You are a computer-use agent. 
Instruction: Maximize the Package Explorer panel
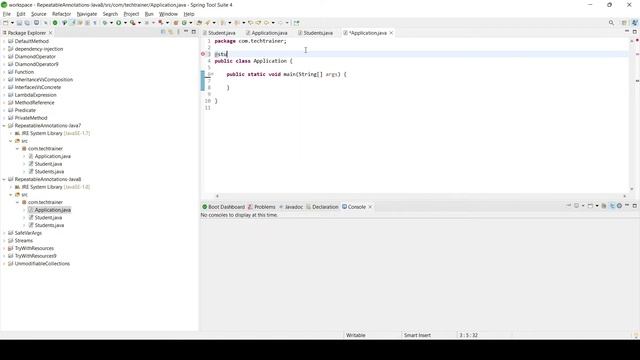pyautogui.click(x=193, y=32)
